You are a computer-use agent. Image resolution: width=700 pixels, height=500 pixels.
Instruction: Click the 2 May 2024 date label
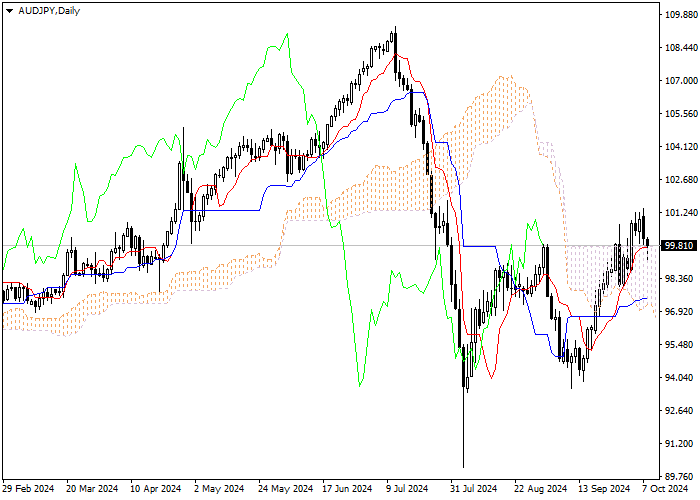(x=219, y=489)
